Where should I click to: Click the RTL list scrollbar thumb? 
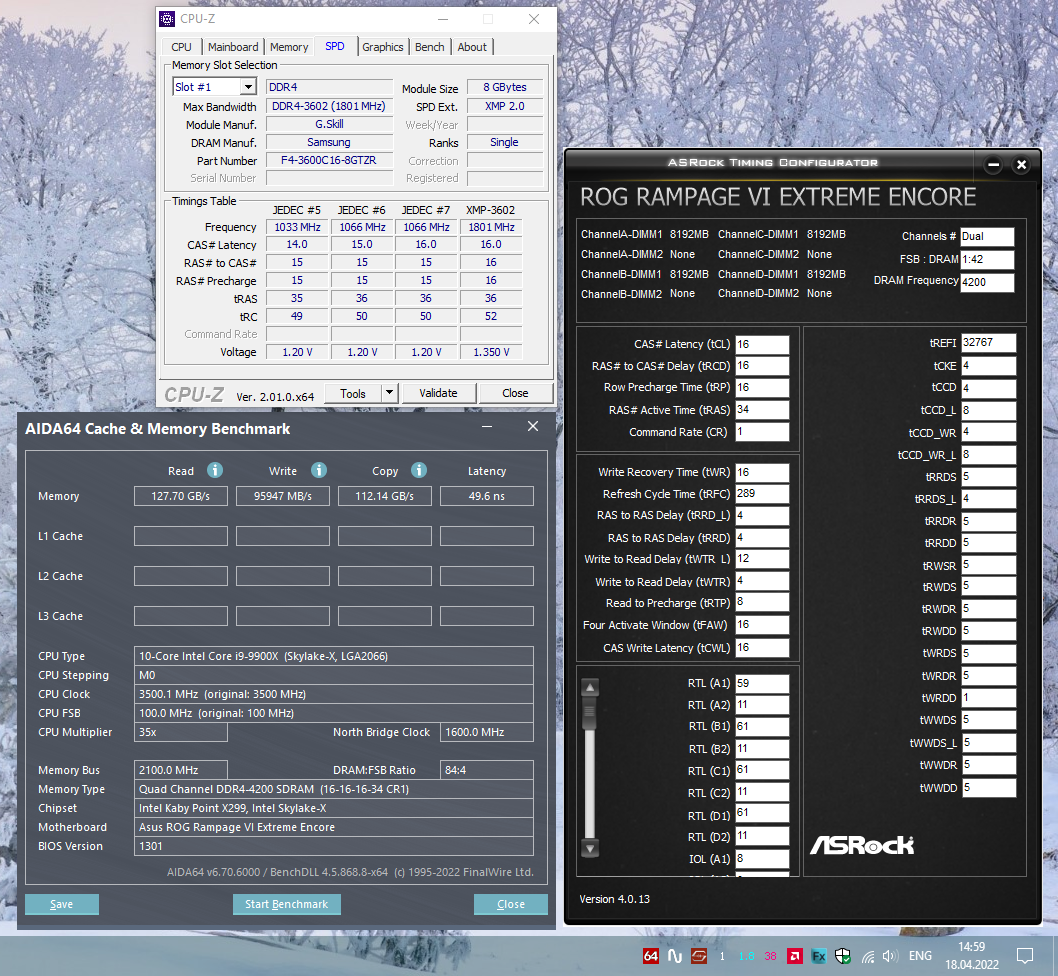pos(590,715)
